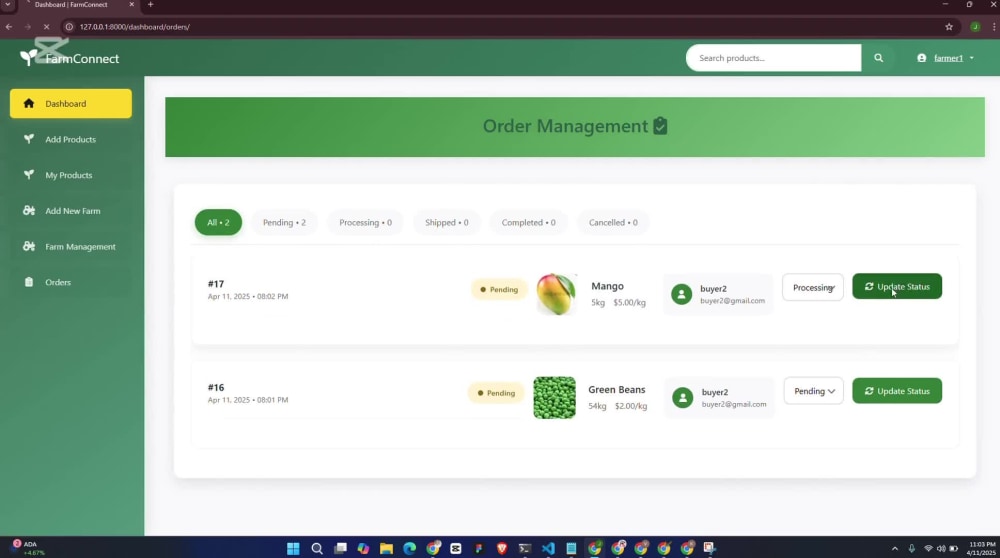The height and width of the screenshot is (558, 1000).
Task: Open the taskbar clock and date
Action: 982,548
